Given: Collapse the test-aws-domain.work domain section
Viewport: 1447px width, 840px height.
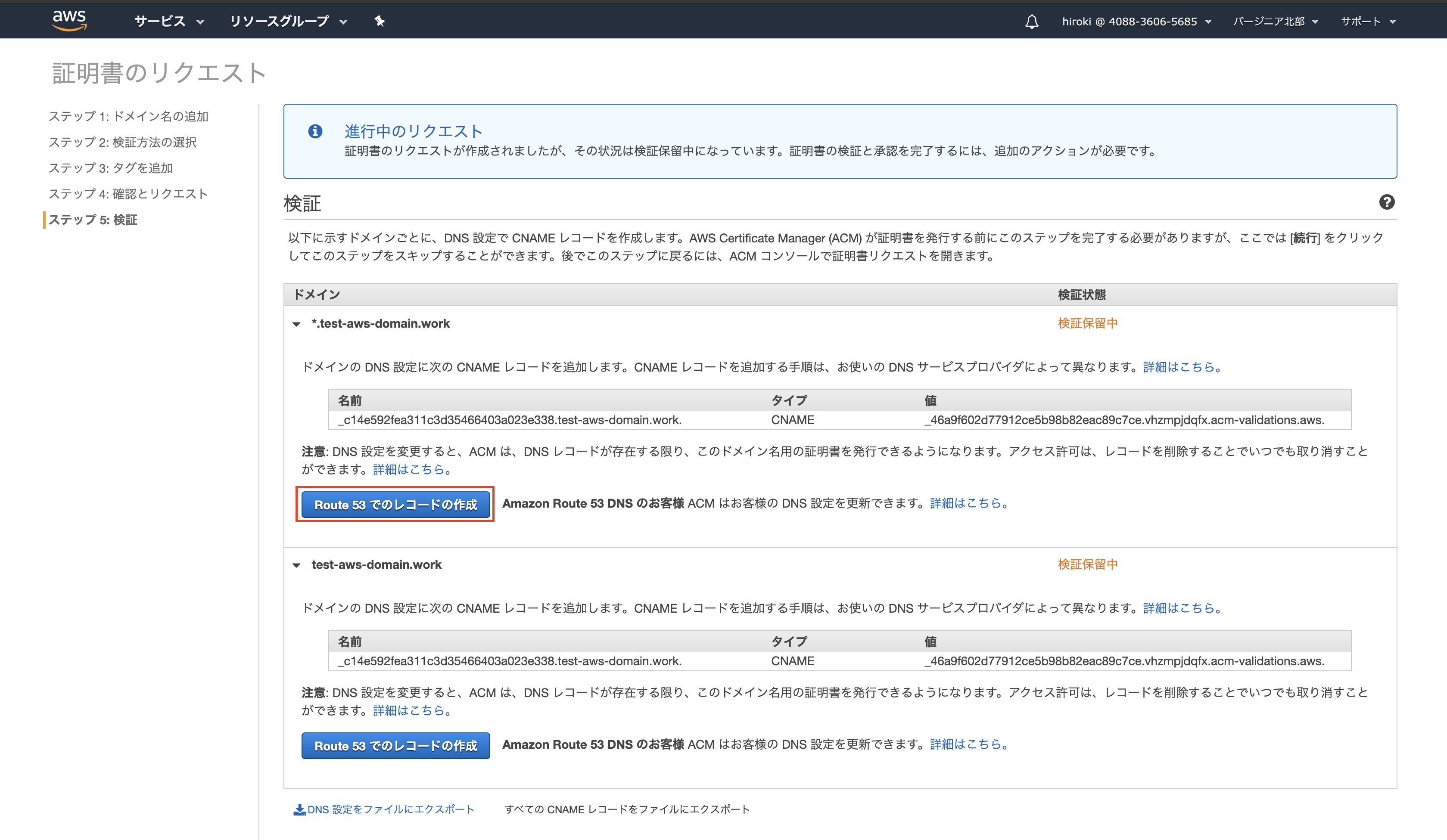Looking at the screenshot, I should pos(296,565).
